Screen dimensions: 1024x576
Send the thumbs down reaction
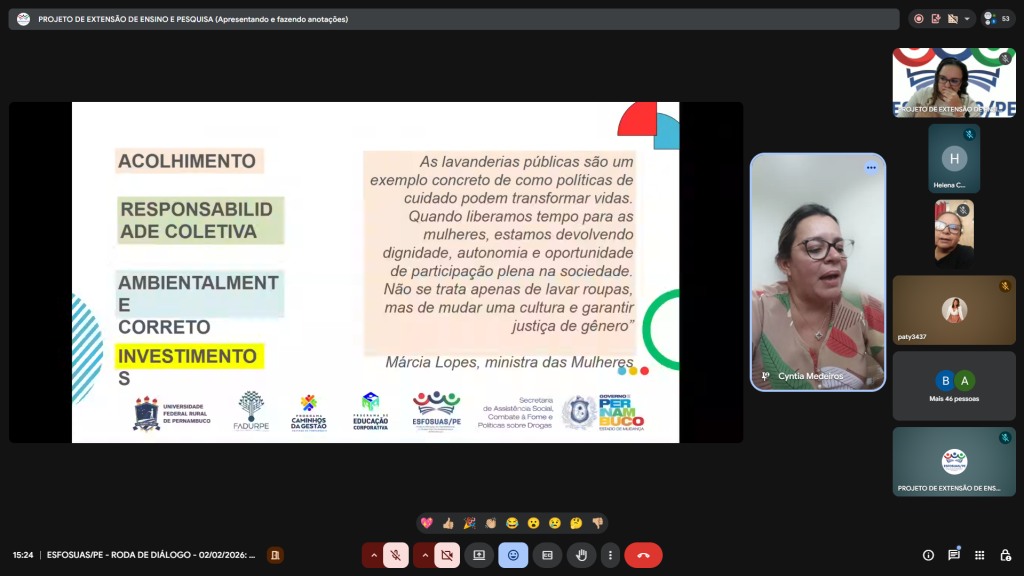coord(597,523)
